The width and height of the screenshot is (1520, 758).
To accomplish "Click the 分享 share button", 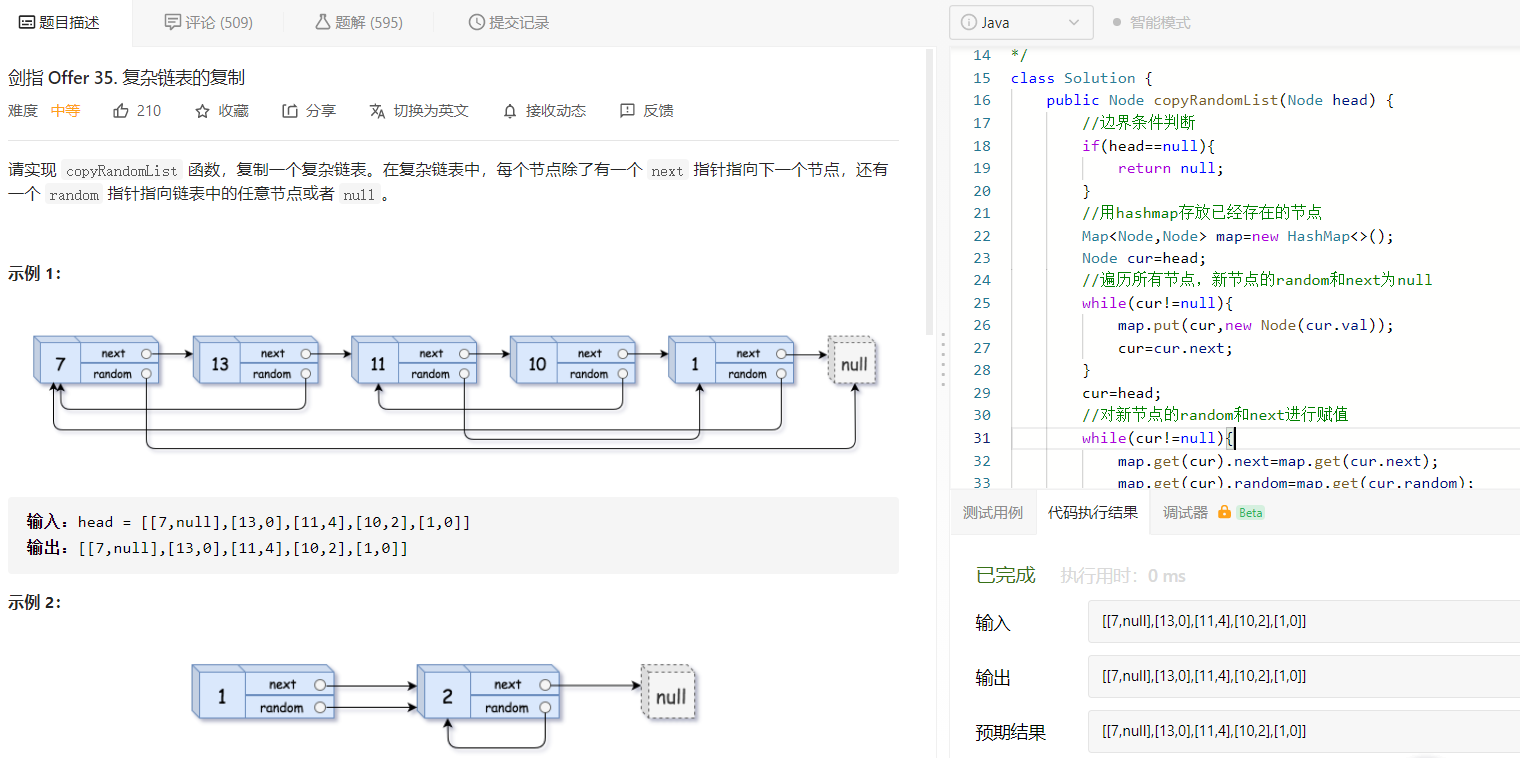I will tap(309, 111).
